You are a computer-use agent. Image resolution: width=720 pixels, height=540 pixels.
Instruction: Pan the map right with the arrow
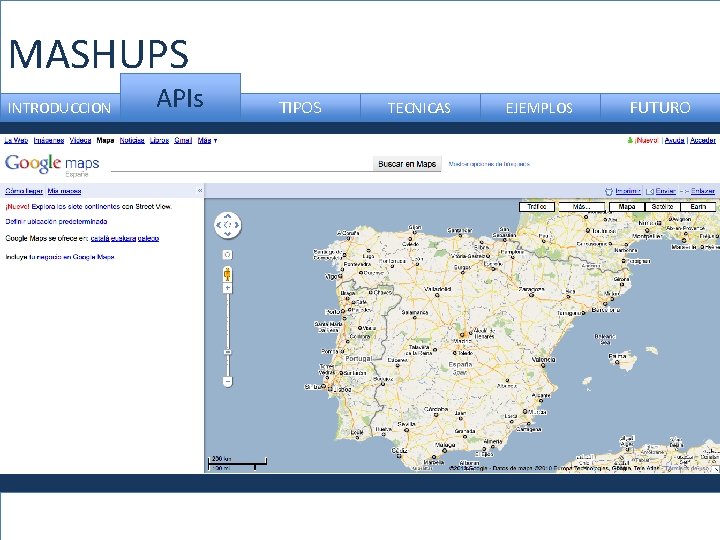coord(236,225)
